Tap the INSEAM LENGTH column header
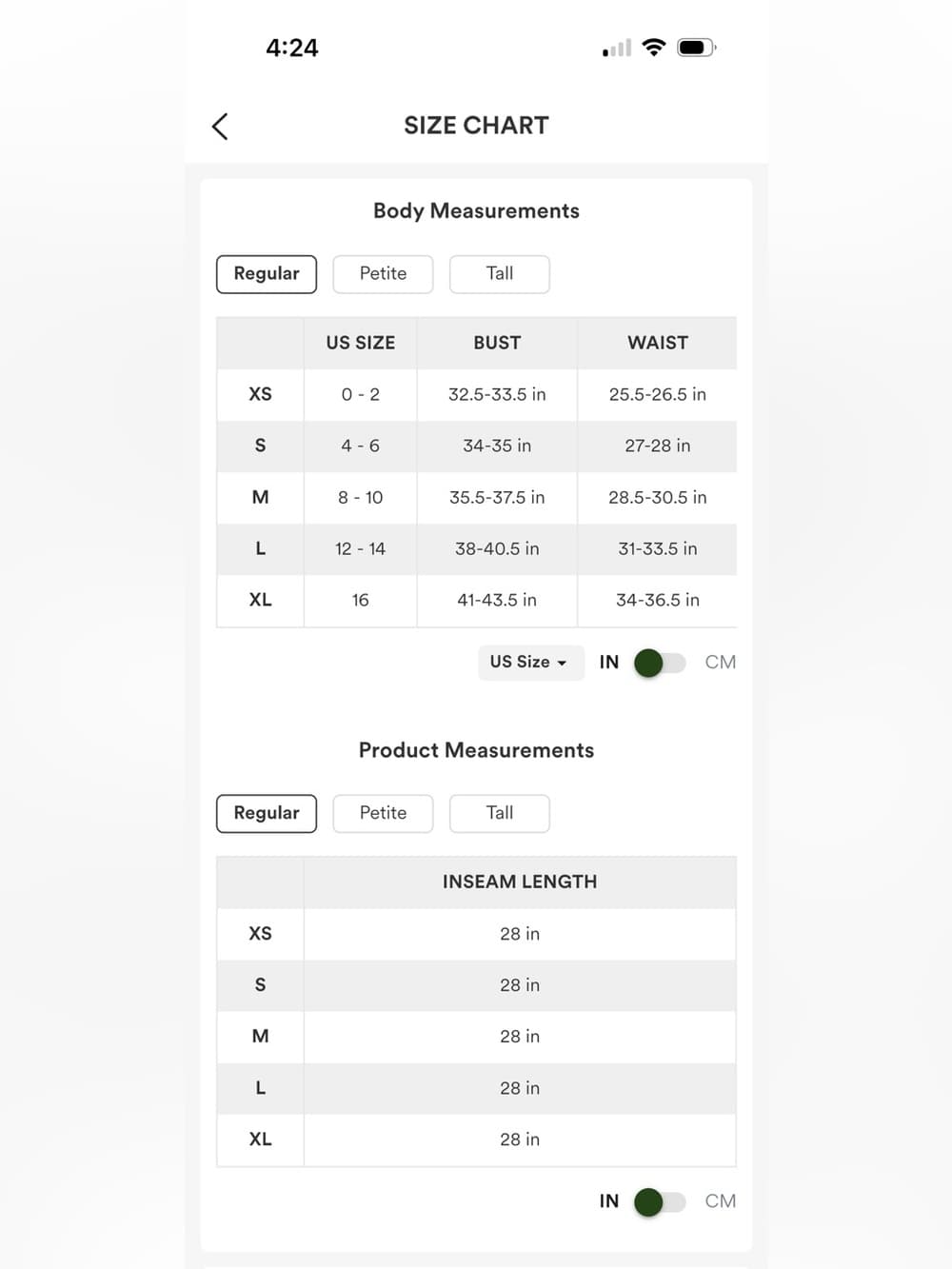The width and height of the screenshot is (952, 1269). 520,882
